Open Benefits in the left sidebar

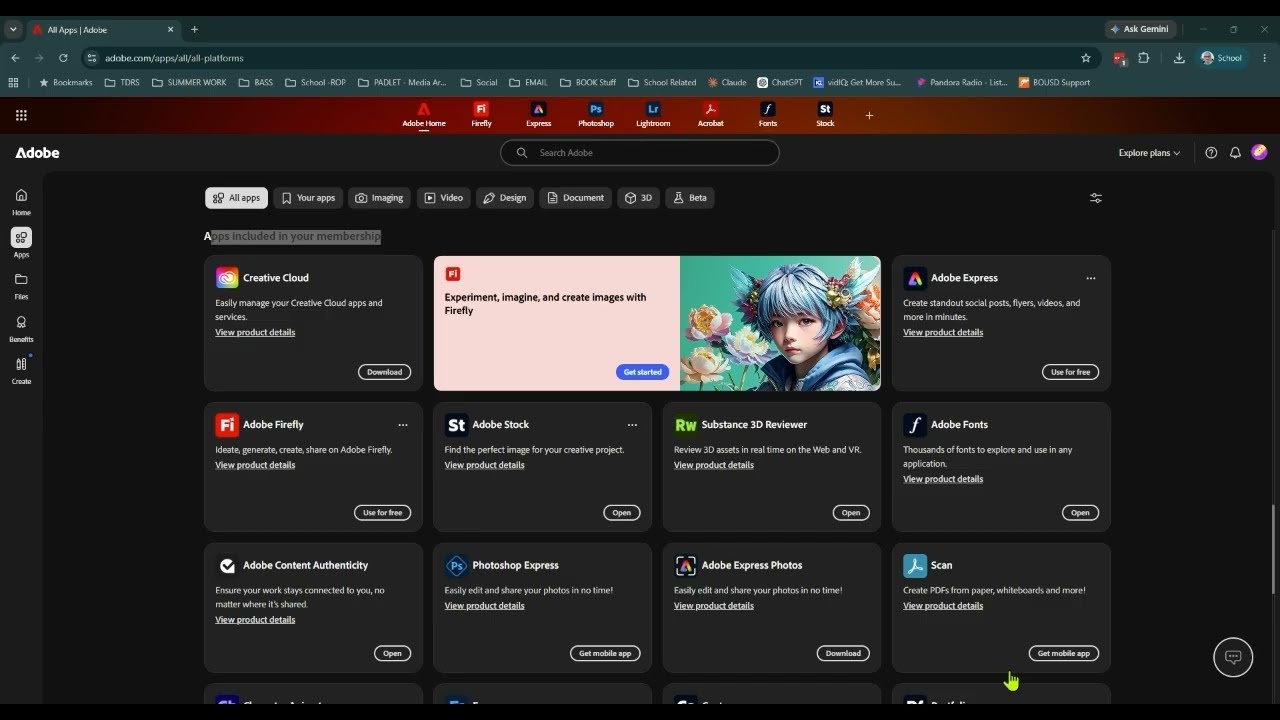click(21, 328)
